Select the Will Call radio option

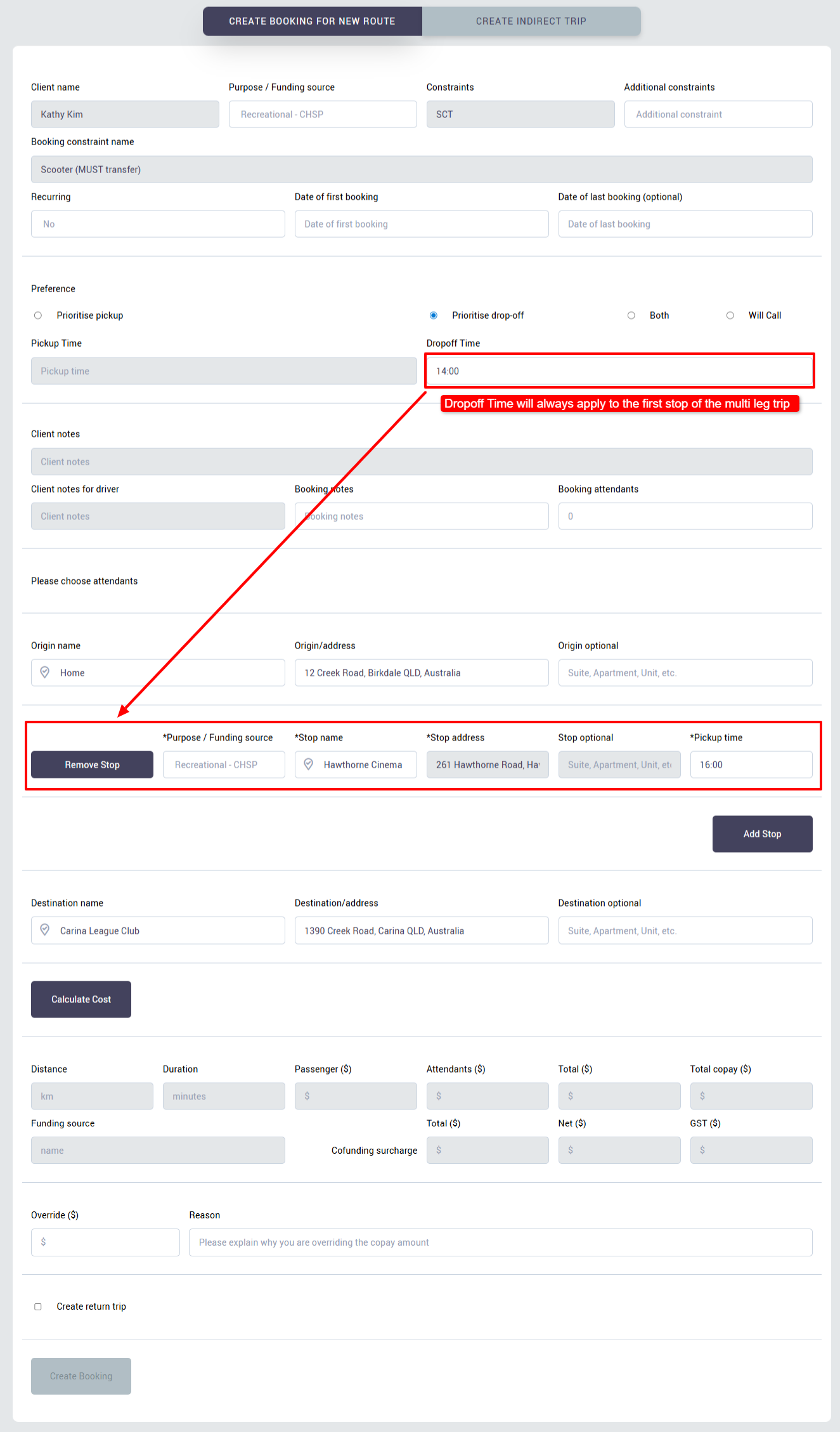coord(730,315)
